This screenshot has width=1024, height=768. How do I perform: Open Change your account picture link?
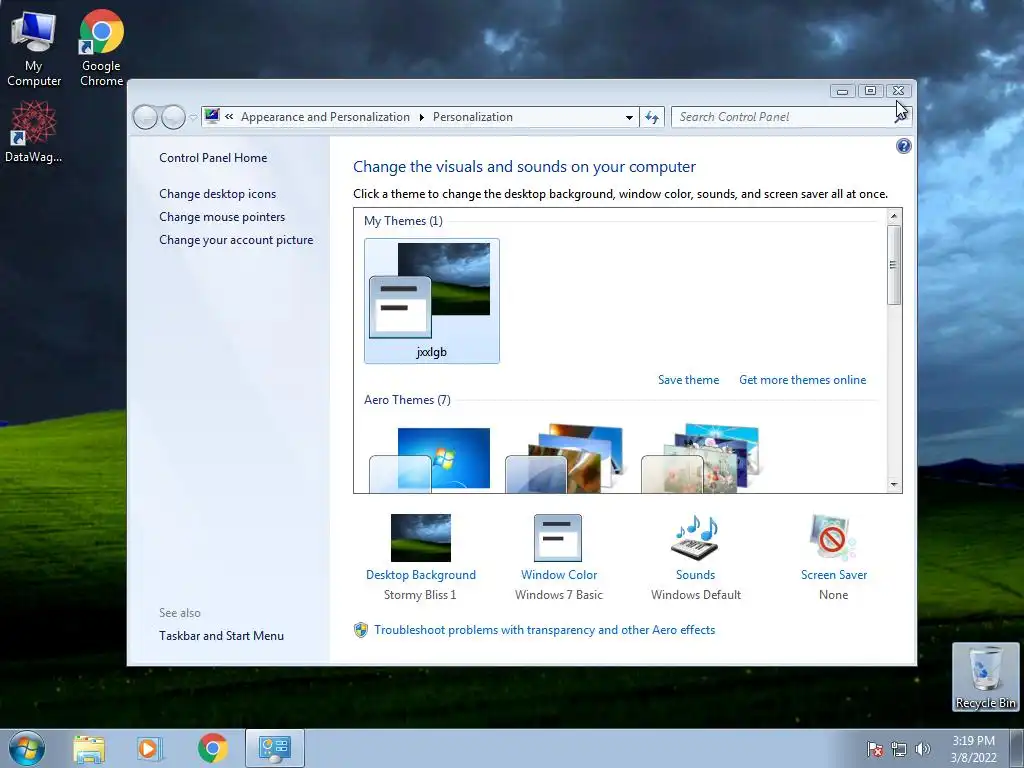[236, 240]
